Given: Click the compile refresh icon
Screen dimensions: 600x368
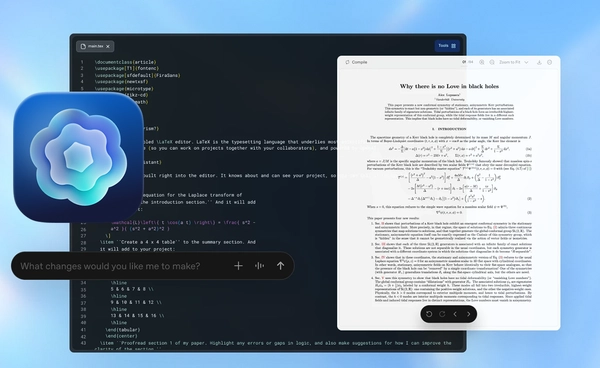Looking at the screenshot, I should click(347, 62).
